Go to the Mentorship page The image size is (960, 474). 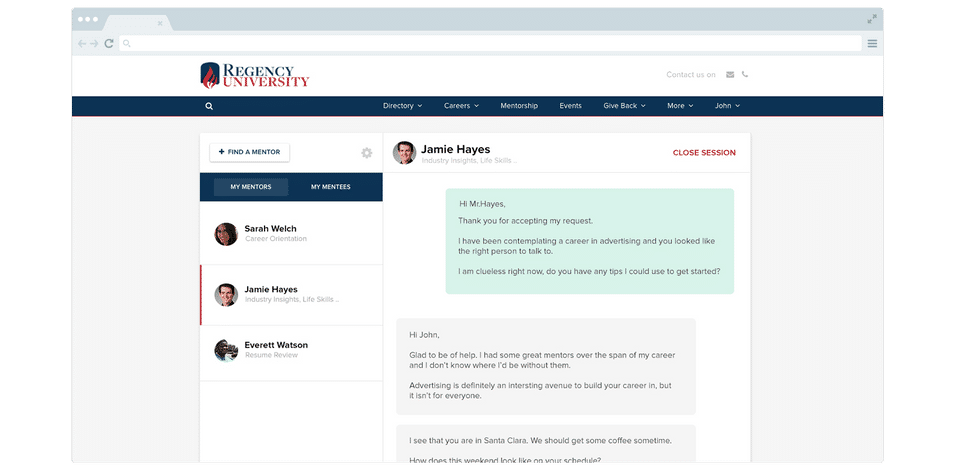[519, 106]
